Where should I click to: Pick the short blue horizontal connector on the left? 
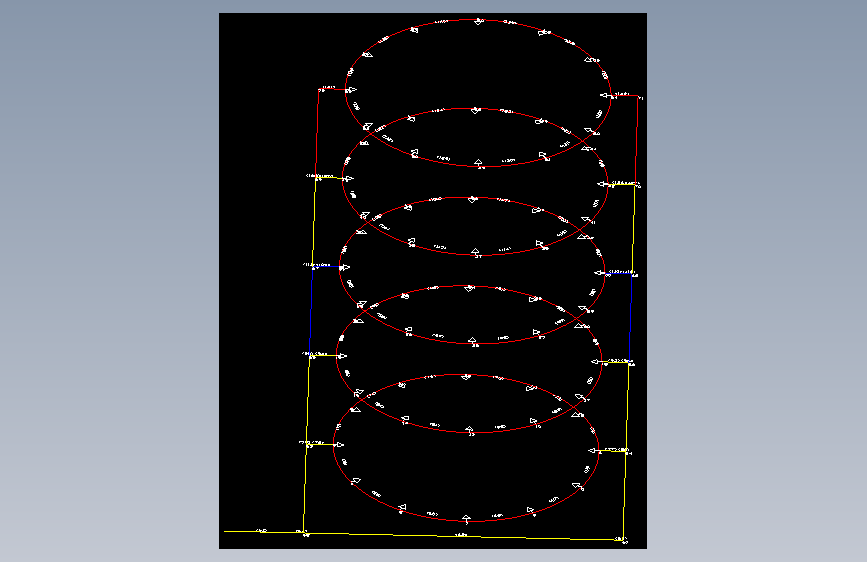click(x=327, y=267)
